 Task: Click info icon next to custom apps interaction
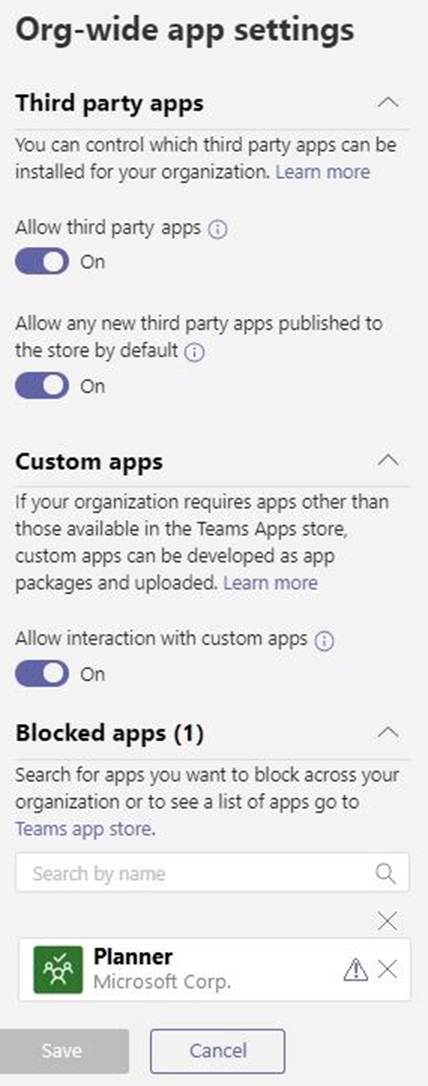coord(323,641)
